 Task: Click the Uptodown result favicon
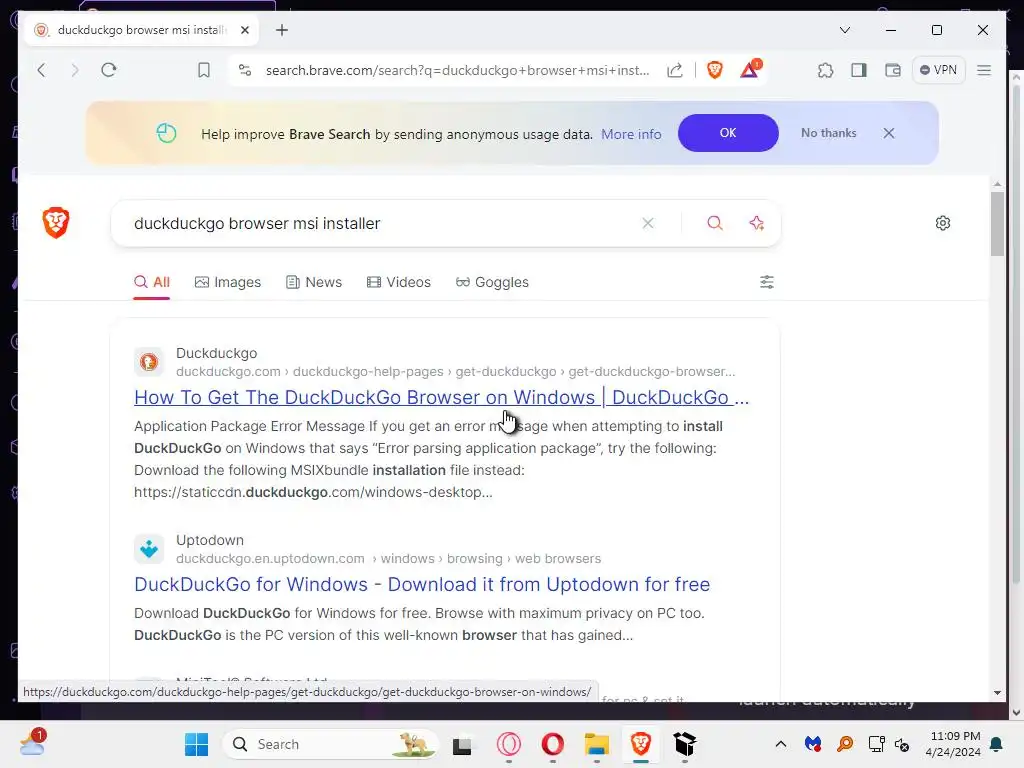click(x=149, y=549)
